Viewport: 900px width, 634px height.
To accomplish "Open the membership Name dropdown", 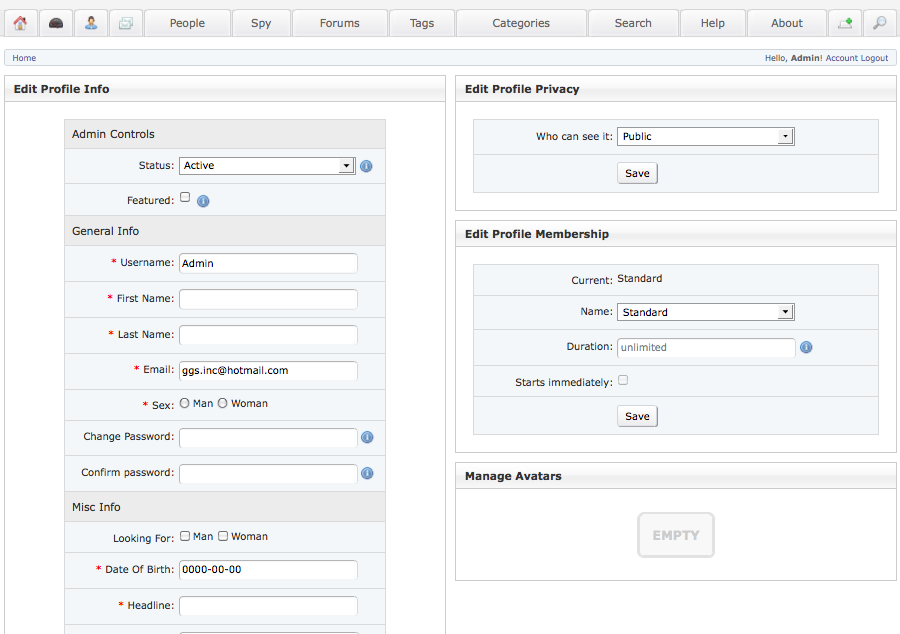I will (x=705, y=312).
